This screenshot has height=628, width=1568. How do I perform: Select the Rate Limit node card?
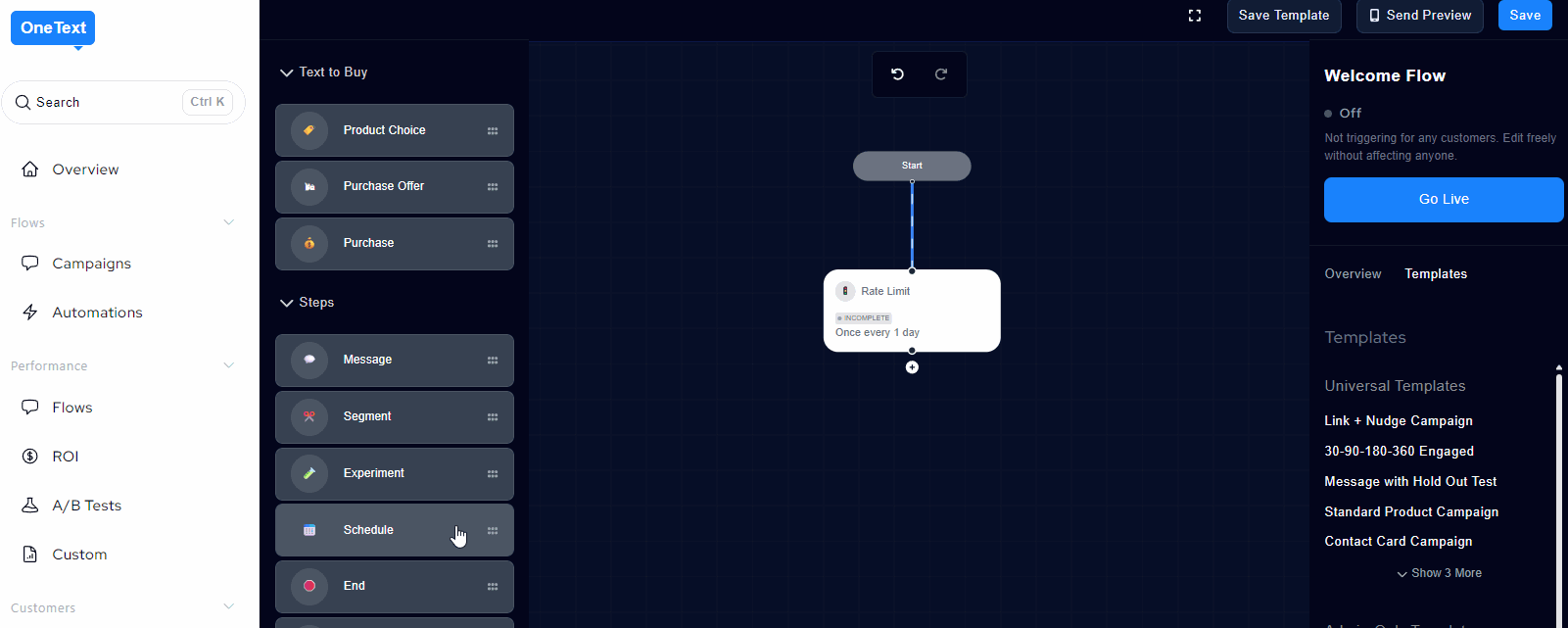(912, 311)
